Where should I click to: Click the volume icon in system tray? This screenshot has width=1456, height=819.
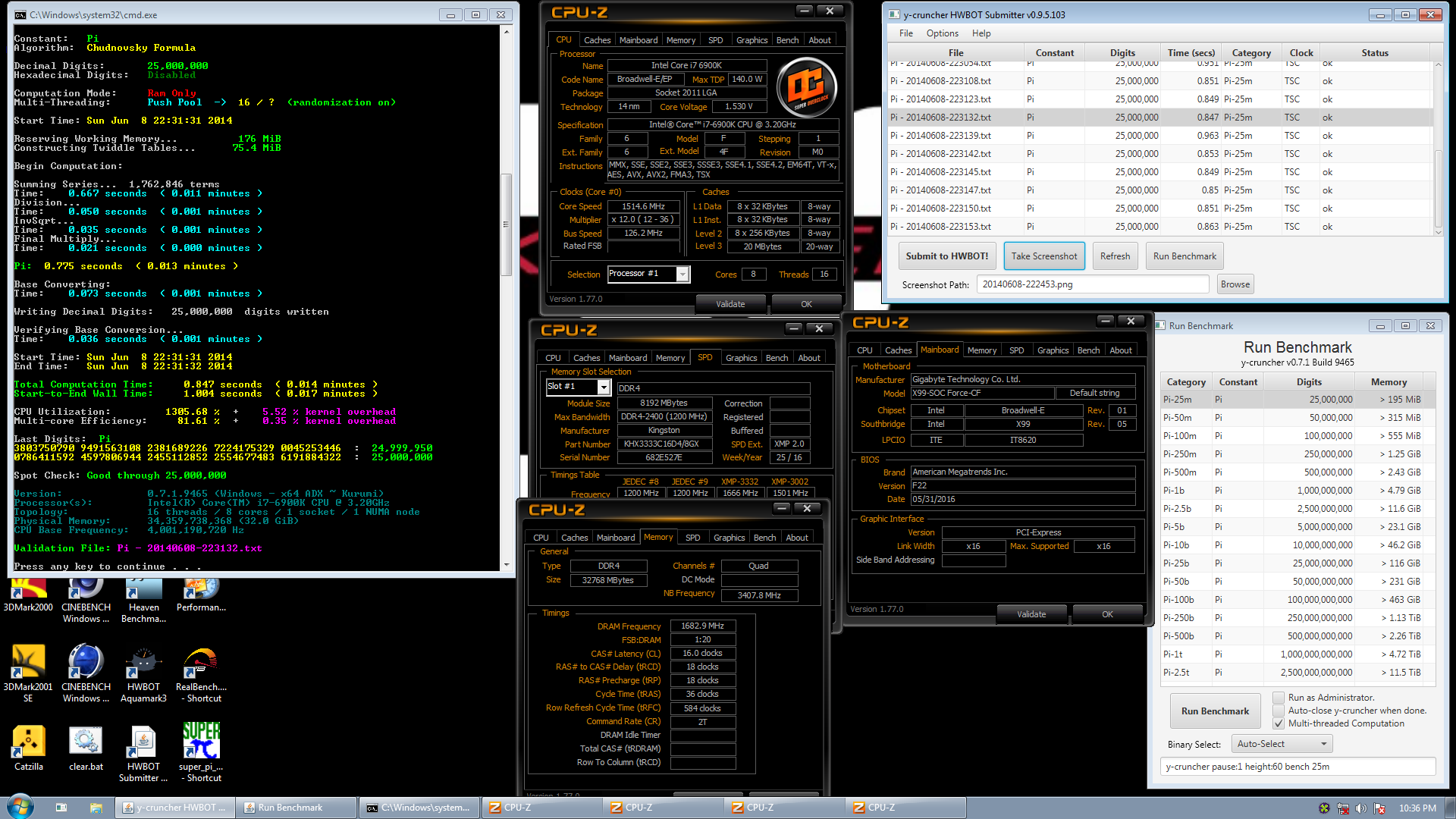[1360, 808]
